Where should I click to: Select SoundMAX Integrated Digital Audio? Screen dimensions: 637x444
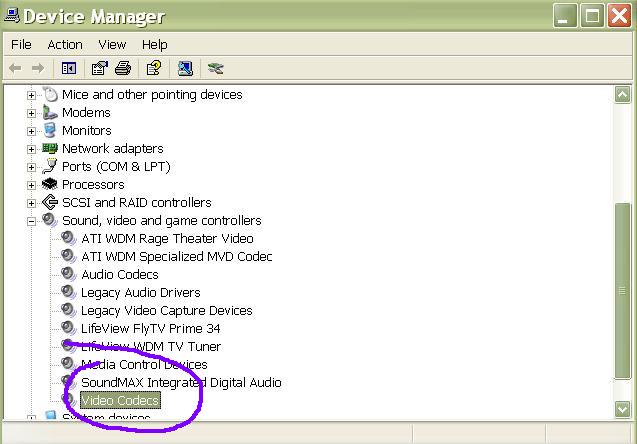click(181, 382)
